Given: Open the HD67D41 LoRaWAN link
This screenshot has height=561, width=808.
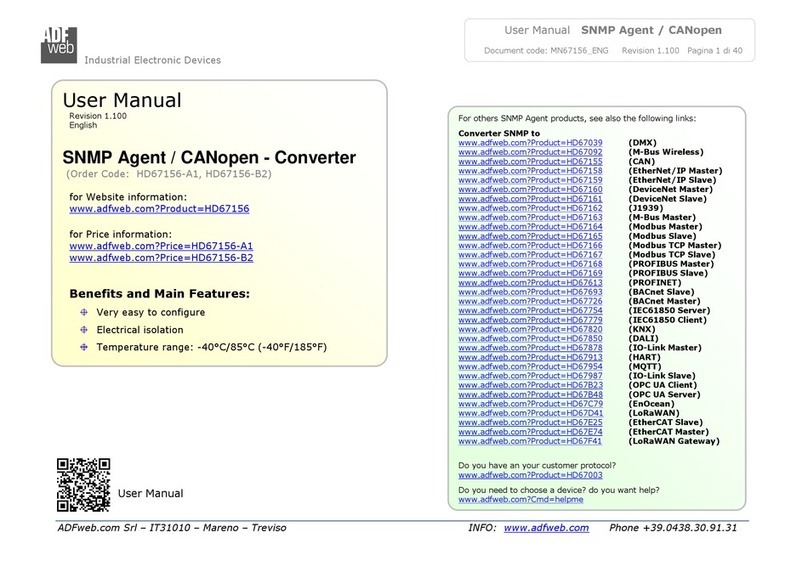Looking at the screenshot, I should [x=530, y=413].
